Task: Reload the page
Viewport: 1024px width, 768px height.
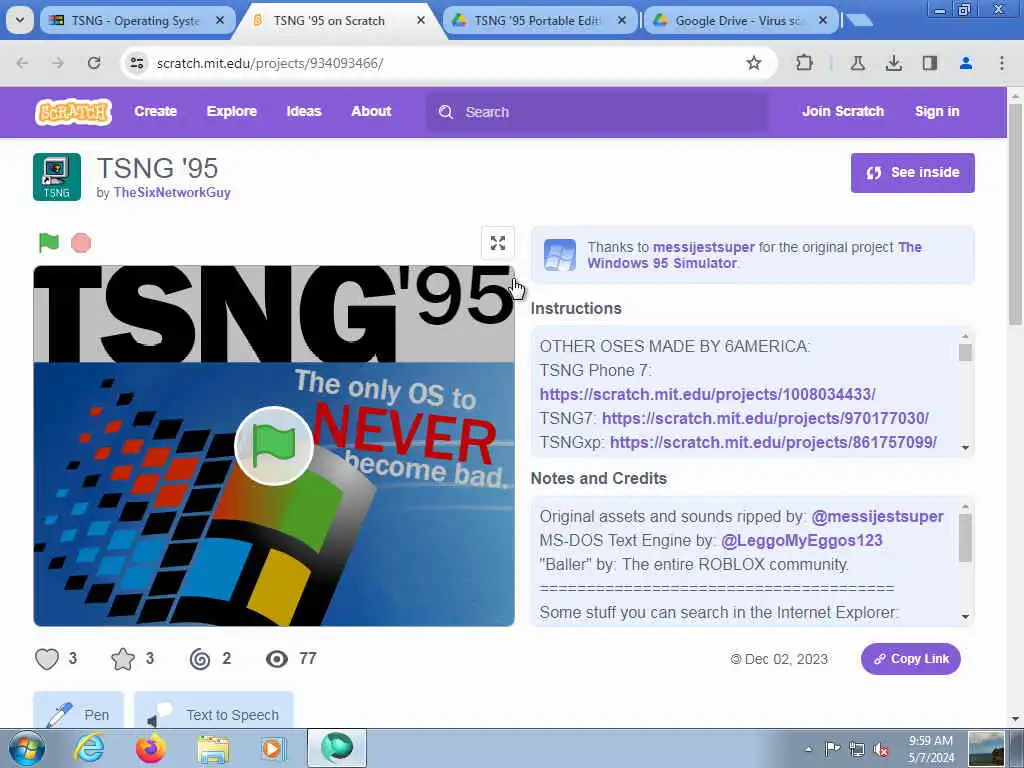Action: point(94,63)
